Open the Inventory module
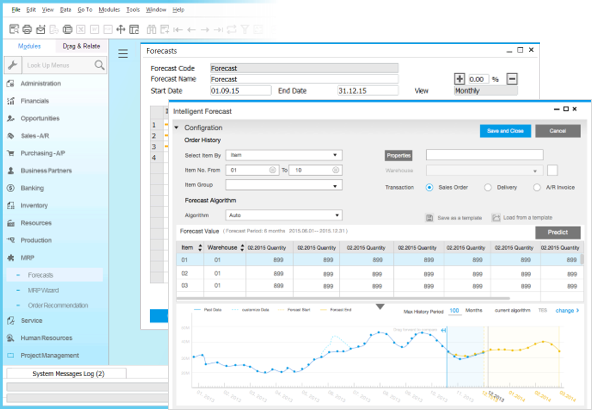This screenshot has width=592, height=410. point(34,205)
